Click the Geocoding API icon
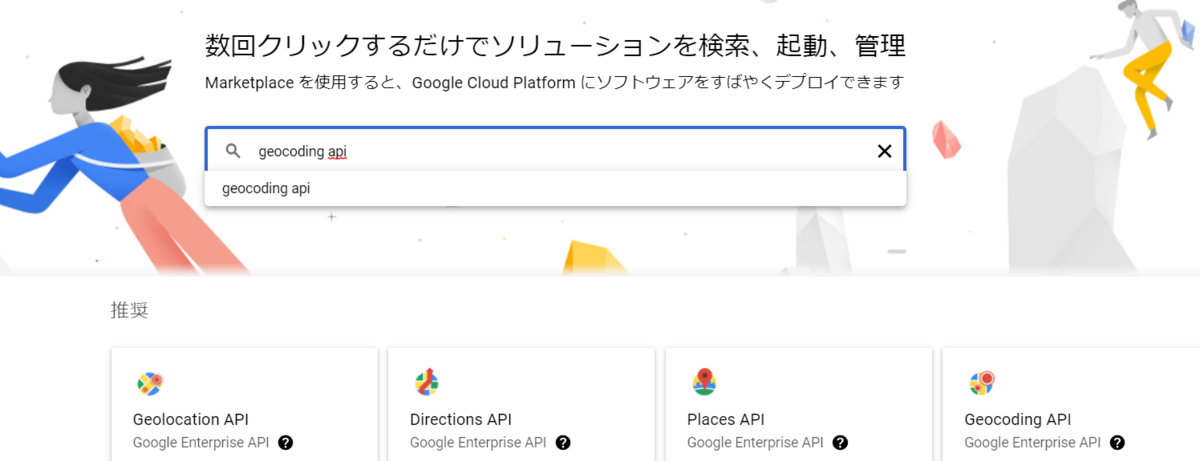 pyautogui.click(x=981, y=383)
